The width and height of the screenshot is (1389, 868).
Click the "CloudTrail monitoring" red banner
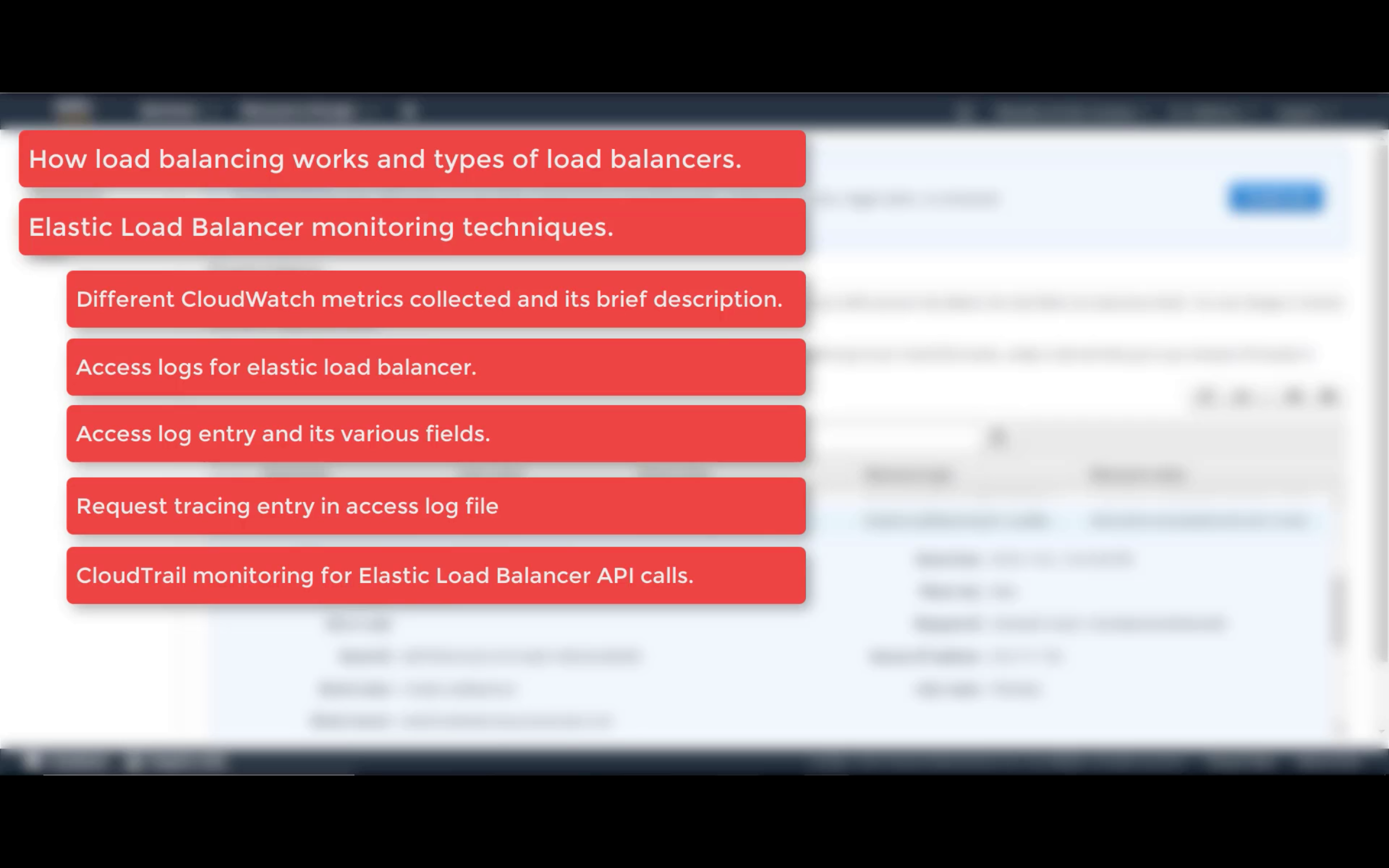pyautogui.click(x=436, y=575)
